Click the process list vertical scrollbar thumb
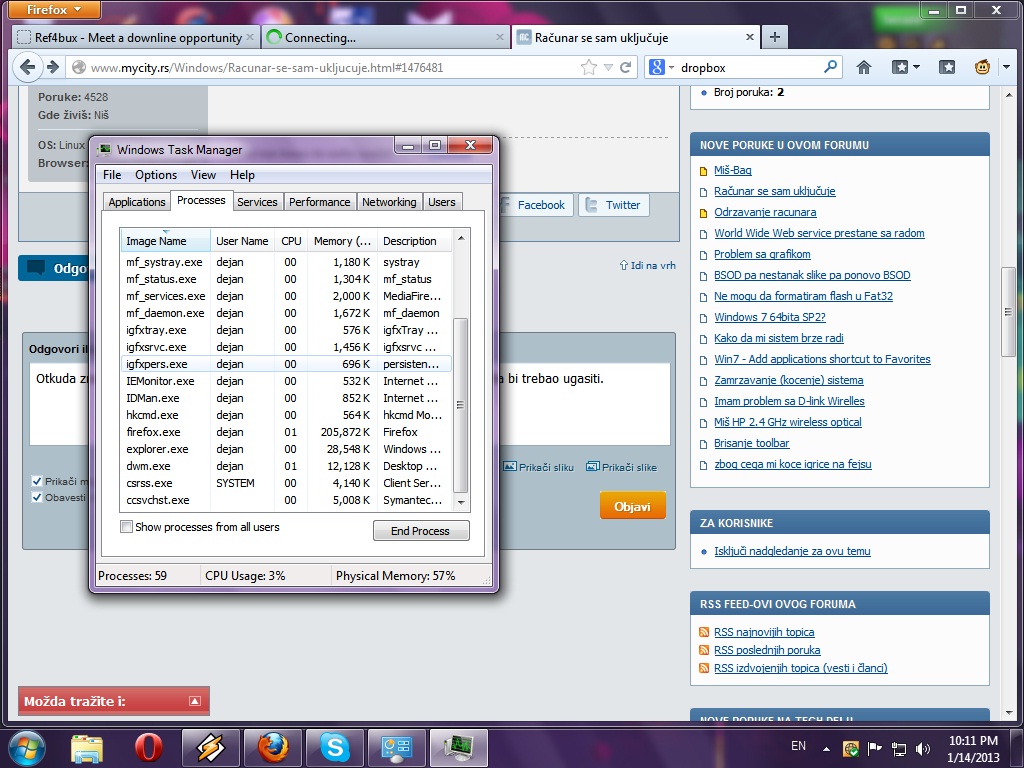This screenshot has width=1024, height=768. click(x=460, y=405)
